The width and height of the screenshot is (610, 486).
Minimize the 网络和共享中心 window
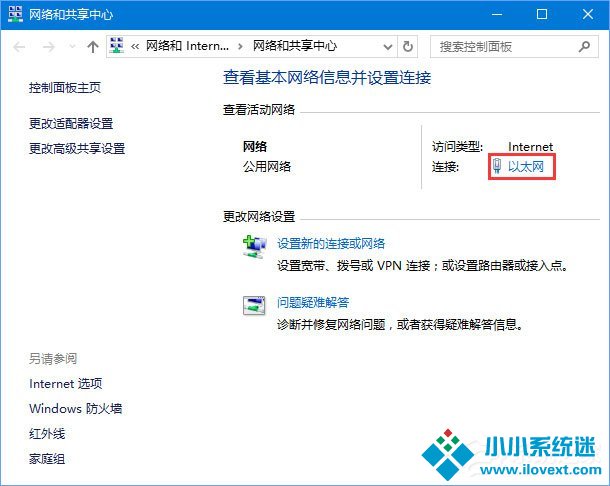point(497,14)
